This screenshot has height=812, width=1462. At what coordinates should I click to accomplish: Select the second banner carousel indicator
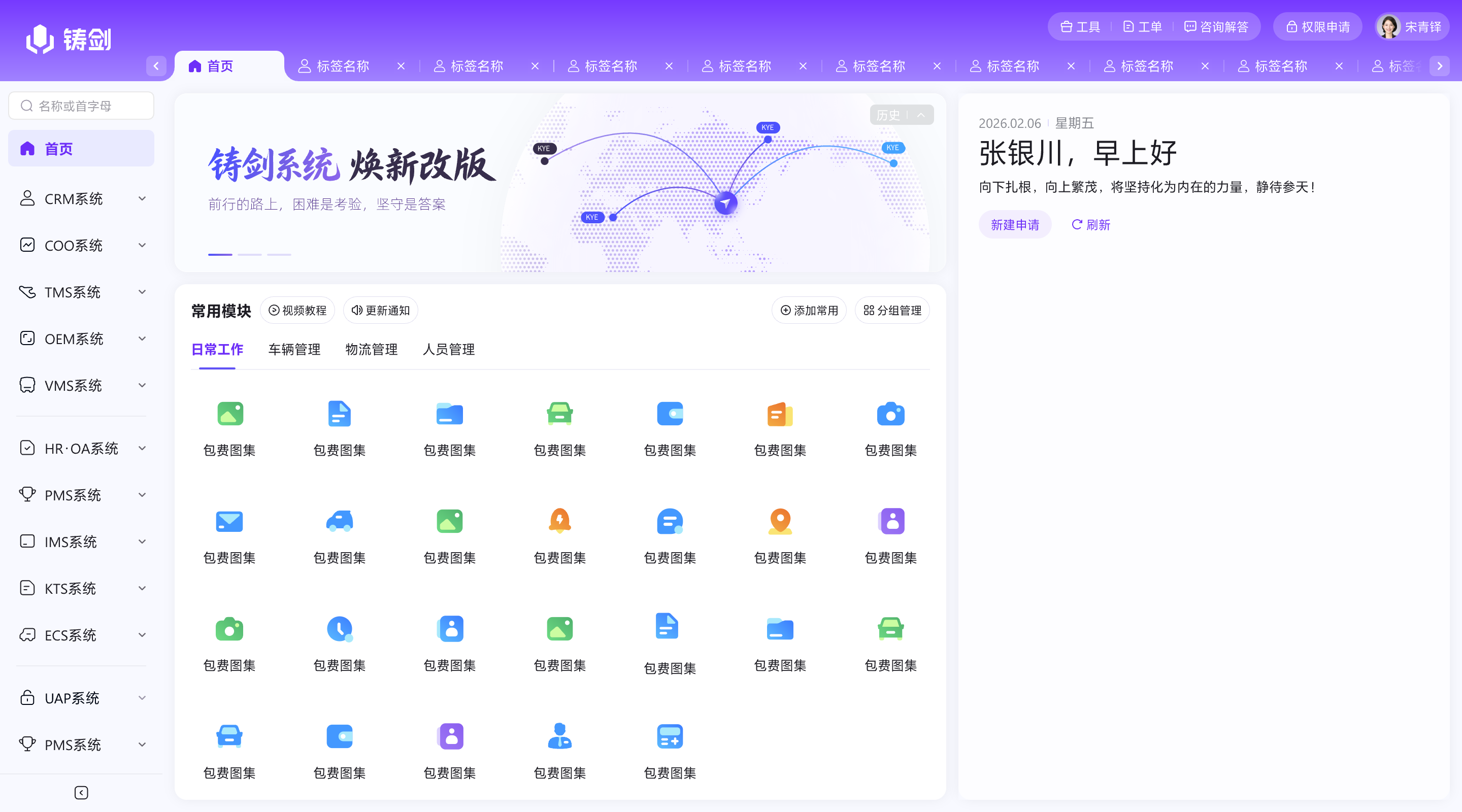click(x=250, y=255)
